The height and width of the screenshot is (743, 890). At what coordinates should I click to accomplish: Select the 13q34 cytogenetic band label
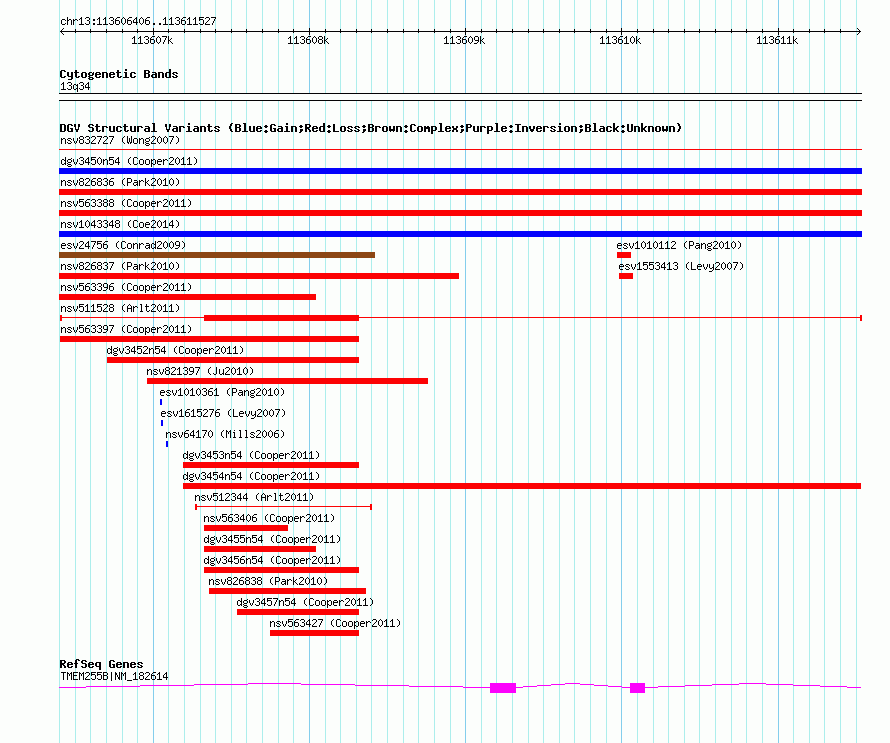coord(75,86)
